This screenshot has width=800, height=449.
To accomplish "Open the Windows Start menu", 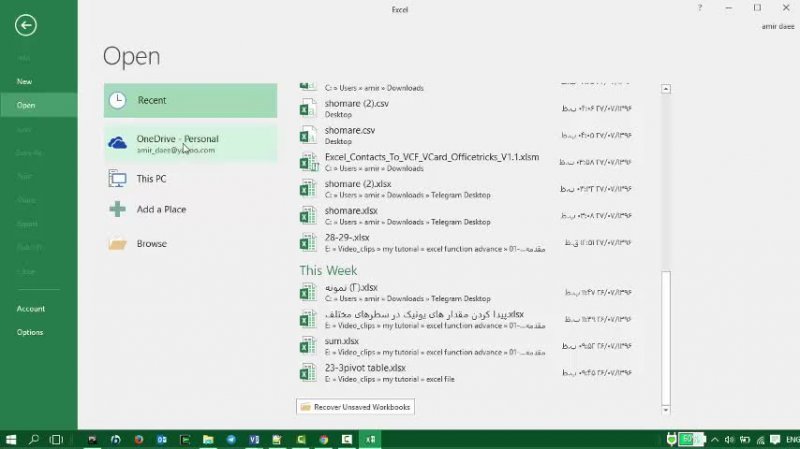I will [12, 439].
